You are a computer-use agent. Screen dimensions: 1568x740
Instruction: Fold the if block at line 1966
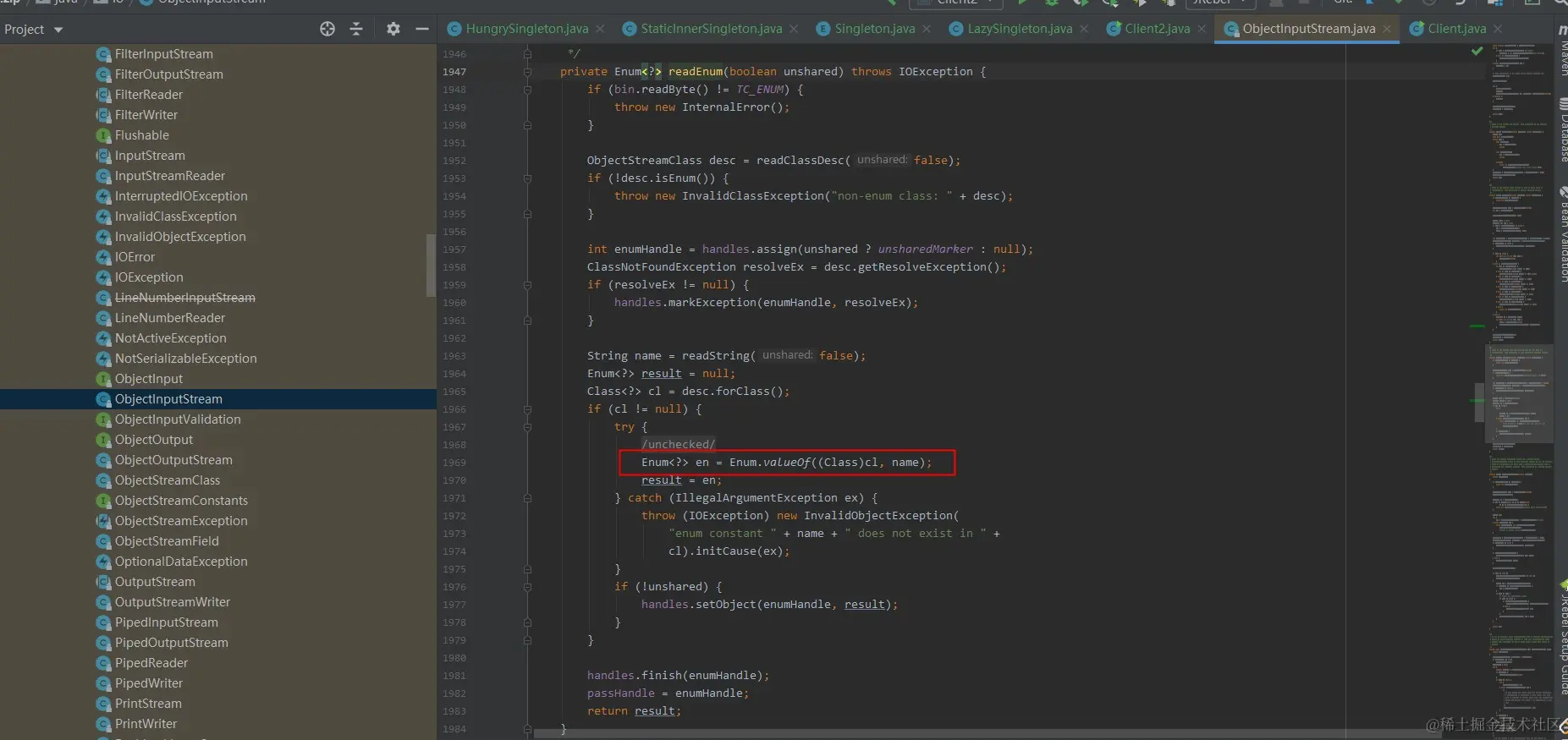[x=527, y=409]
